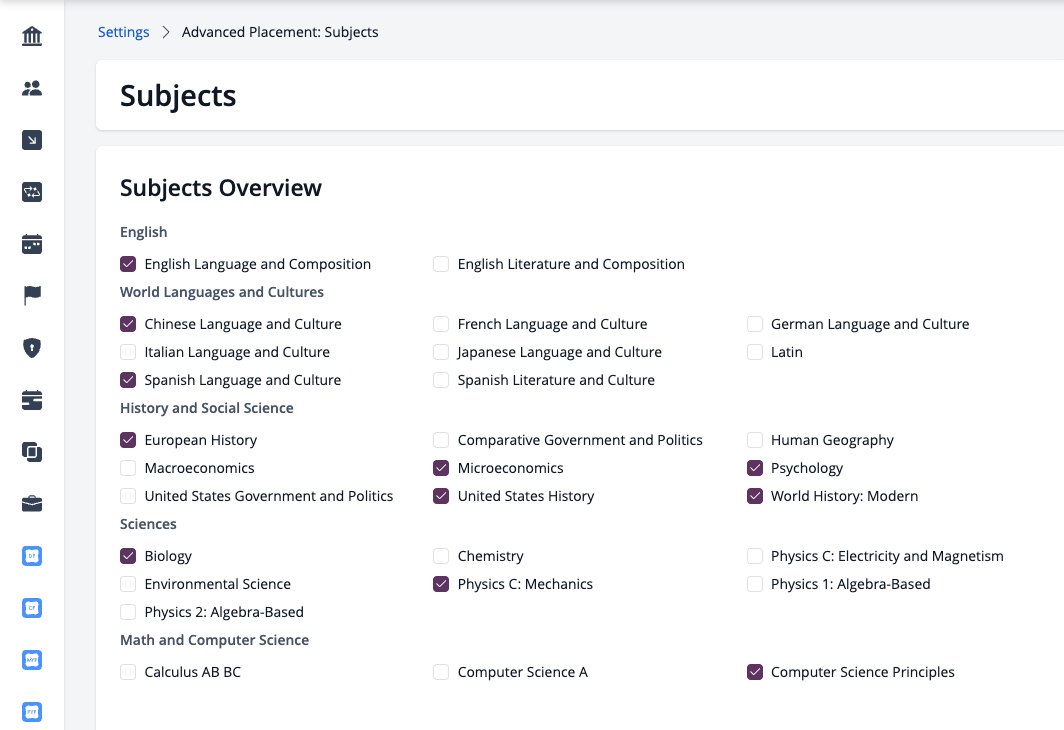Go back to Settings breadcrumb link

(124, 32)
